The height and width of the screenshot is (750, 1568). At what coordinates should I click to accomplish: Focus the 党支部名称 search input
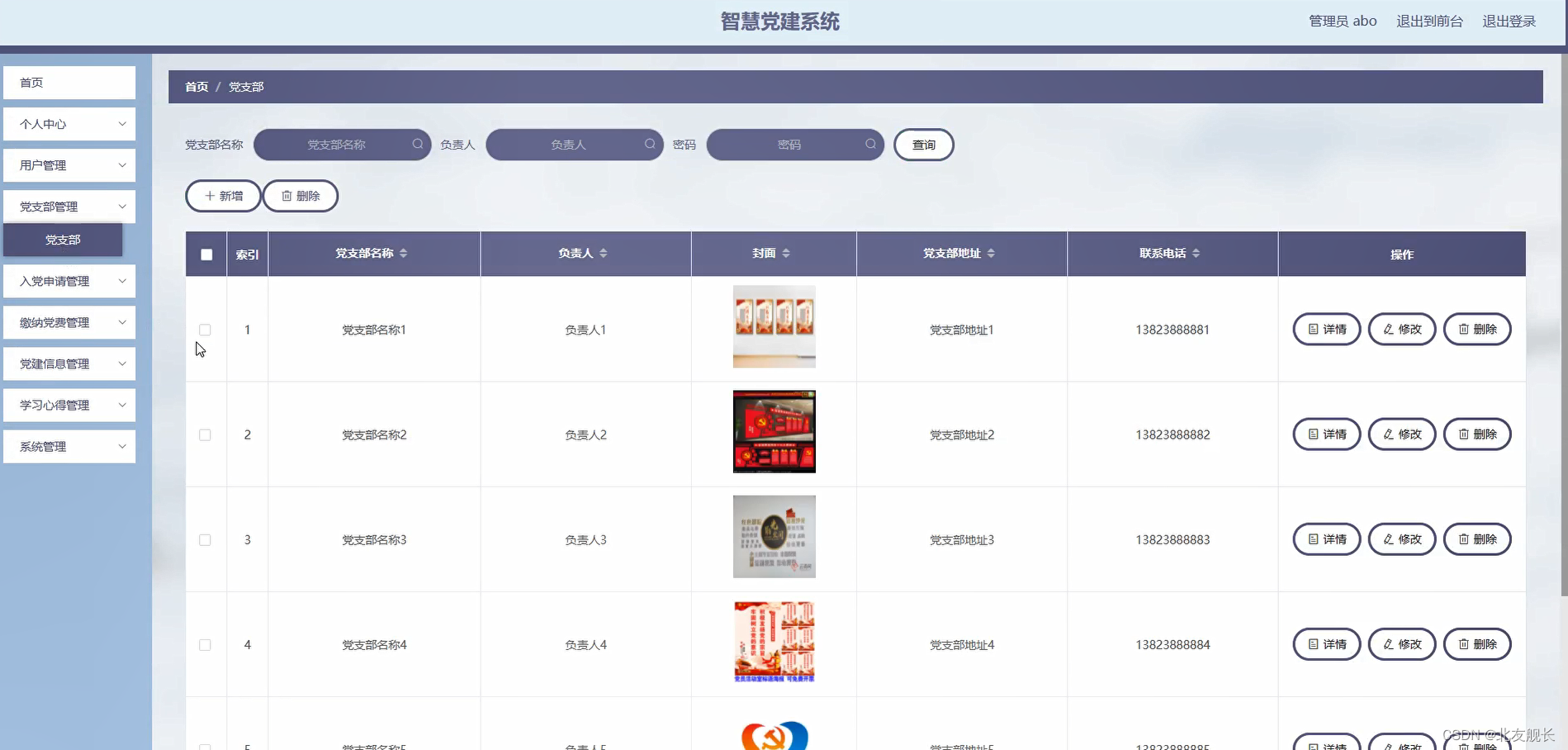342,145
